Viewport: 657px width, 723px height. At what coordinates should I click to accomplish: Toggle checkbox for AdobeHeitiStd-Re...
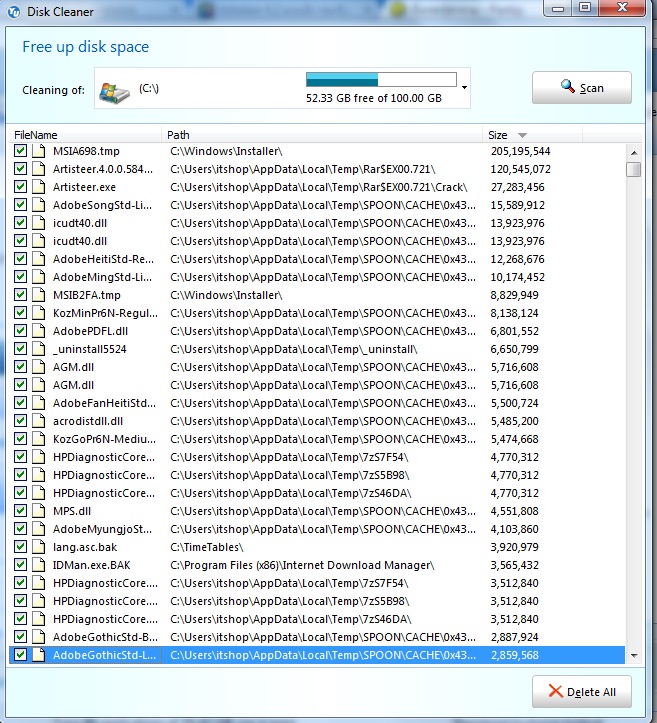pyautogui.click(x=20, y=259)
